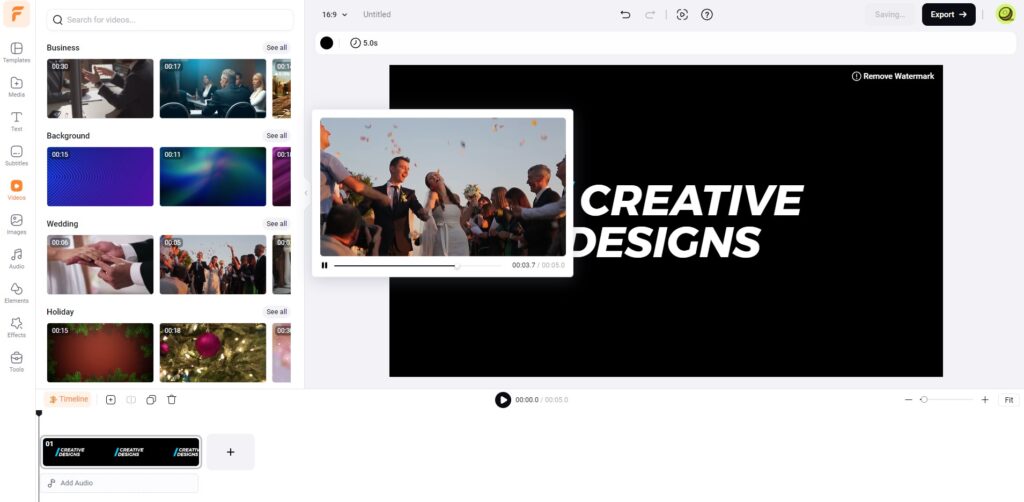Image resolution: width=1024 pixels, height=502 pixels.
Task: Play the main timeline video
Action: 503,400
